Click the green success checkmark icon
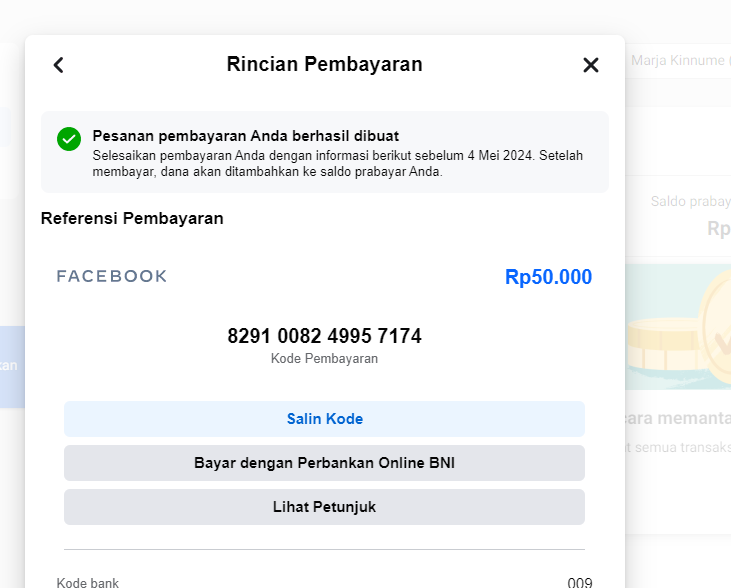 pos(69,138)
